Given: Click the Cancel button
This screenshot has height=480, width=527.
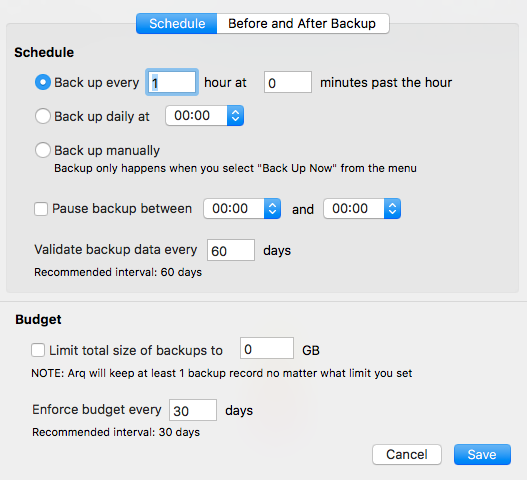Looking at the screenshot, I should point(407,454).
